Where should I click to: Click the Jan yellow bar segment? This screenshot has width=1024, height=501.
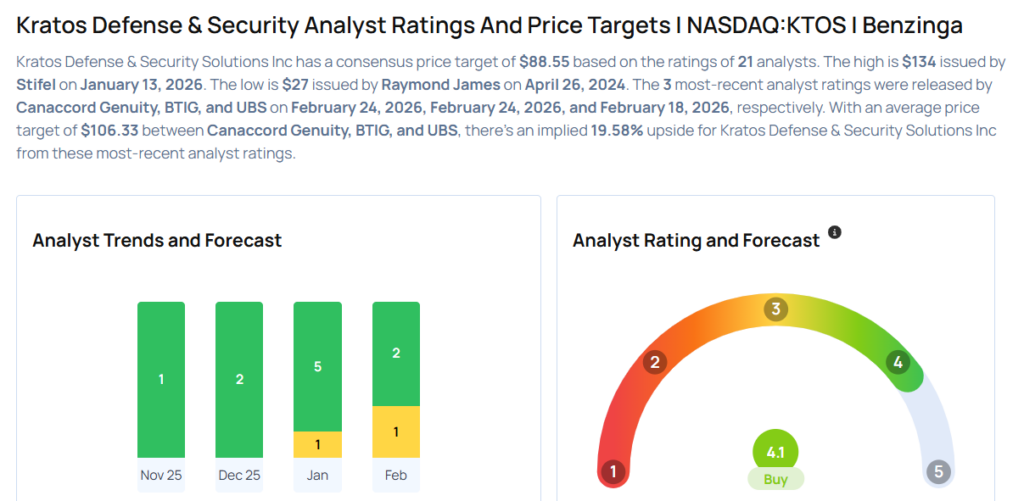[318, 444]
